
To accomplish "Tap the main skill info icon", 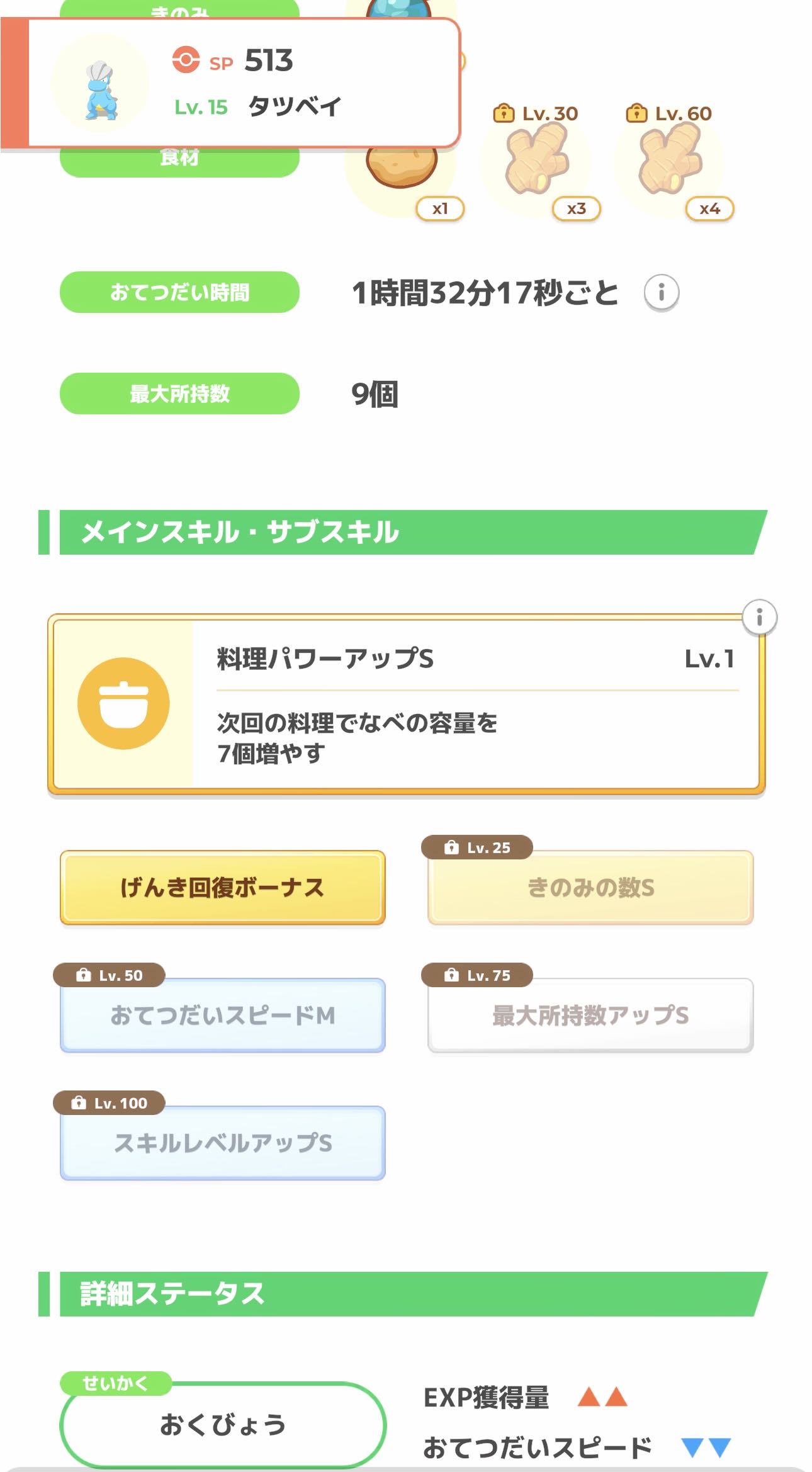I will pyautogui.click(x=759, y=617).
